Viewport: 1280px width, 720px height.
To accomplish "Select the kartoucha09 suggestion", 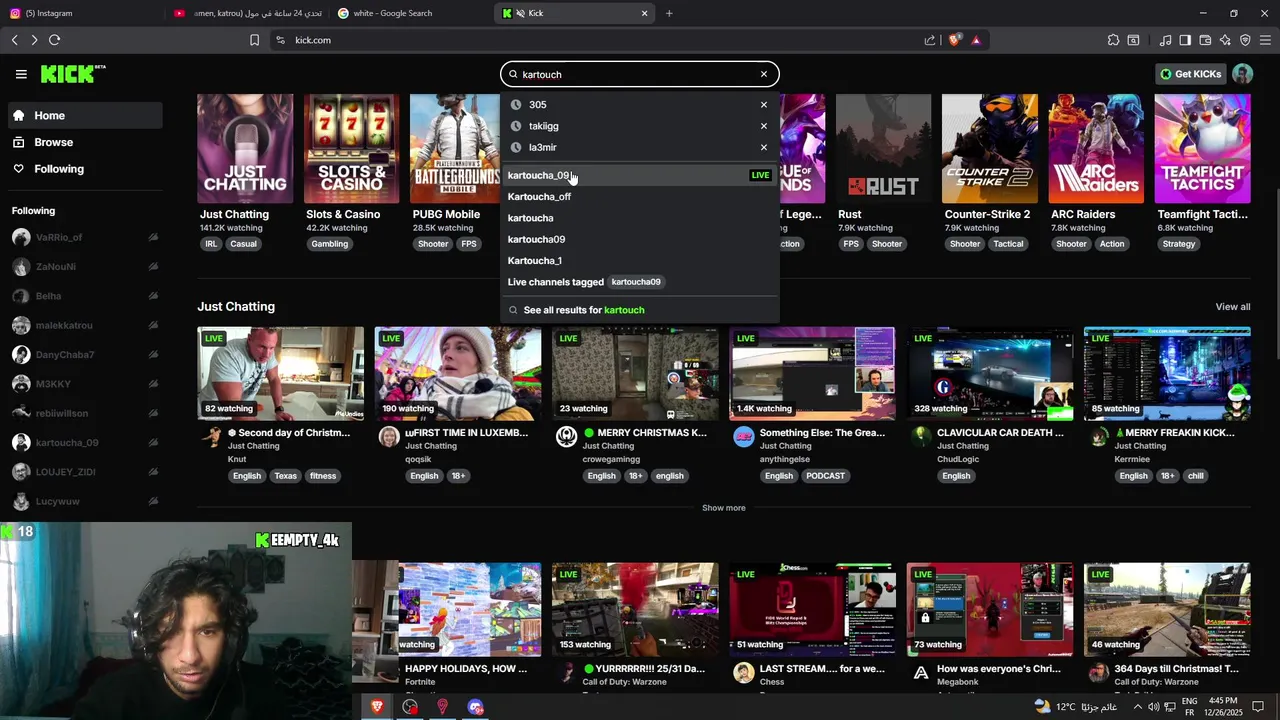I will pyautogui.click(x=639, y=239).
